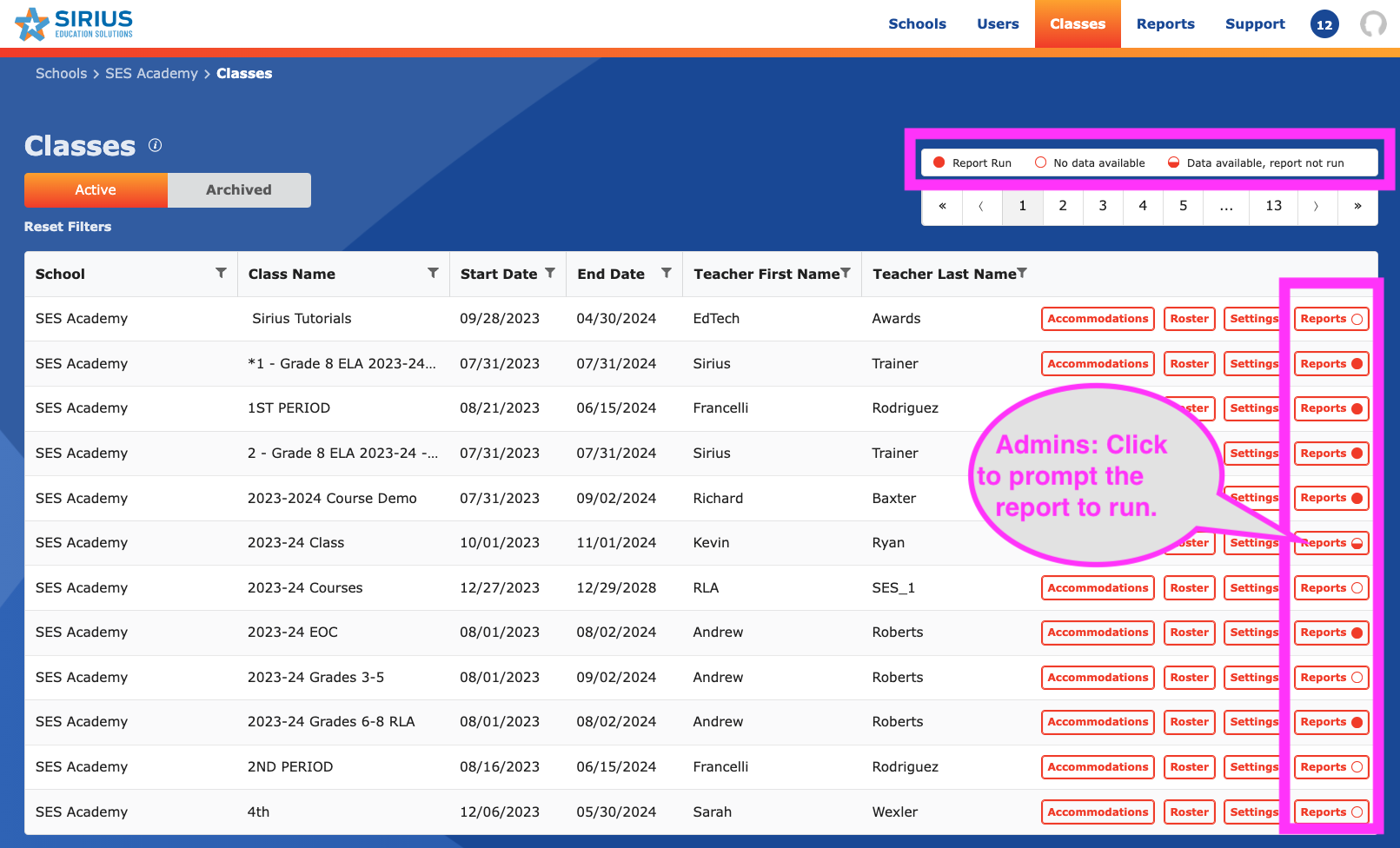Open Roster for Sirius Tutorials class
This screenshot has width=1400, height=848.
click(x=1189, y=319)
